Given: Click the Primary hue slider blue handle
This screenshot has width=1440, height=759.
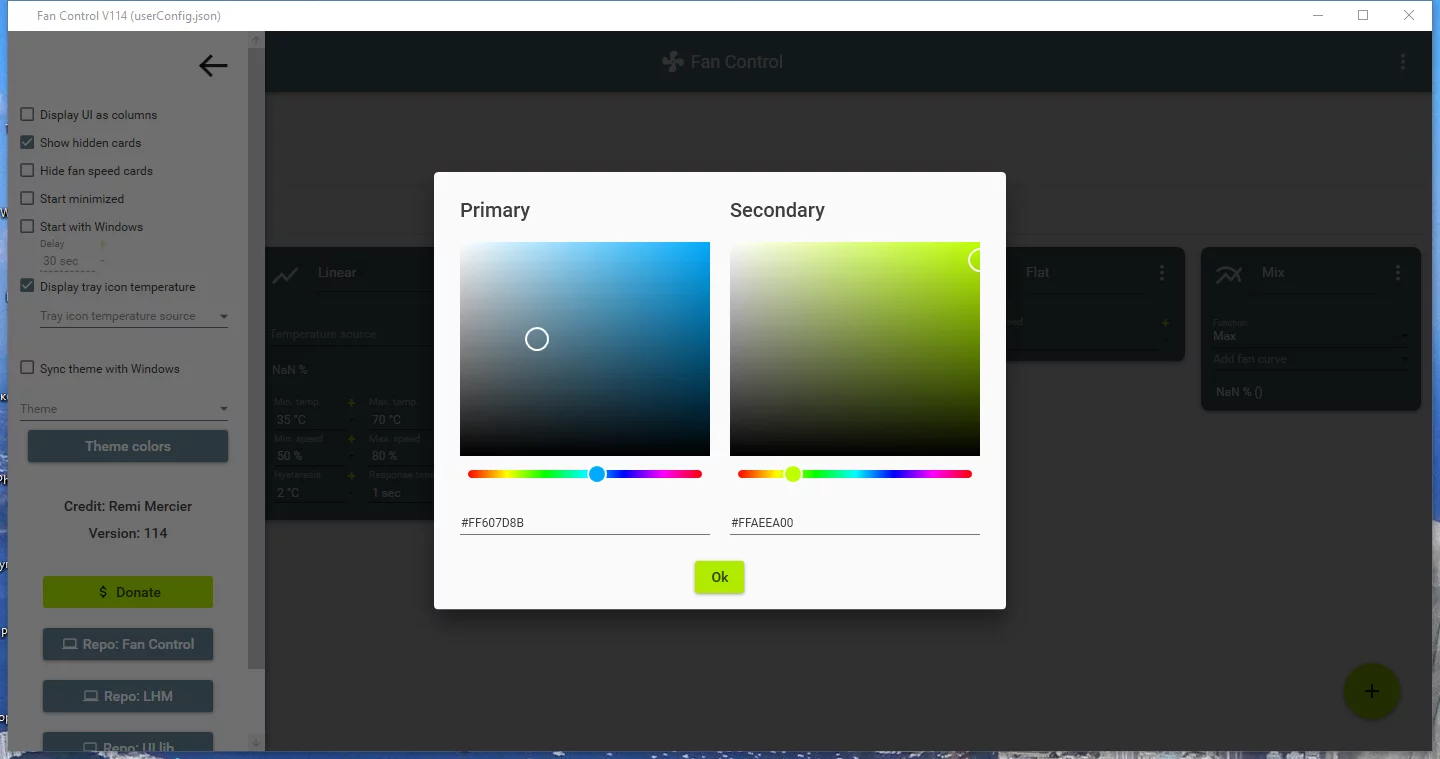Looking at the screenshot, I should 597,474.
